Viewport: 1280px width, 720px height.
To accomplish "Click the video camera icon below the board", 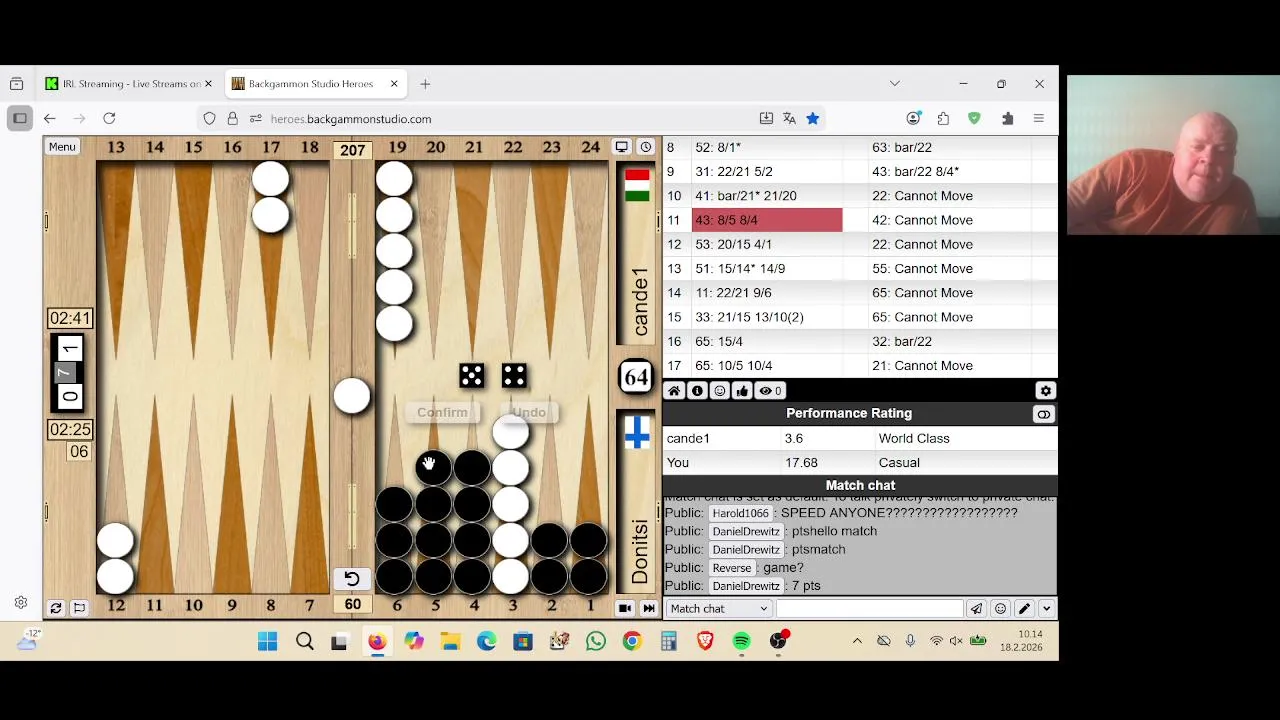I will click(x=624, y=608).
